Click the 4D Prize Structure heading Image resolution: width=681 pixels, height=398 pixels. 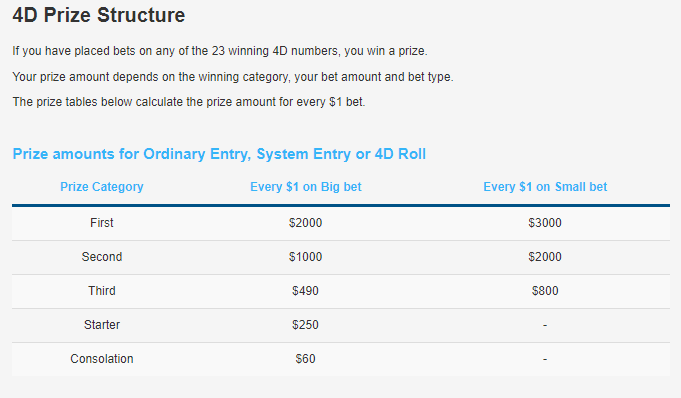pyautogui.click(x=99, y=15)
